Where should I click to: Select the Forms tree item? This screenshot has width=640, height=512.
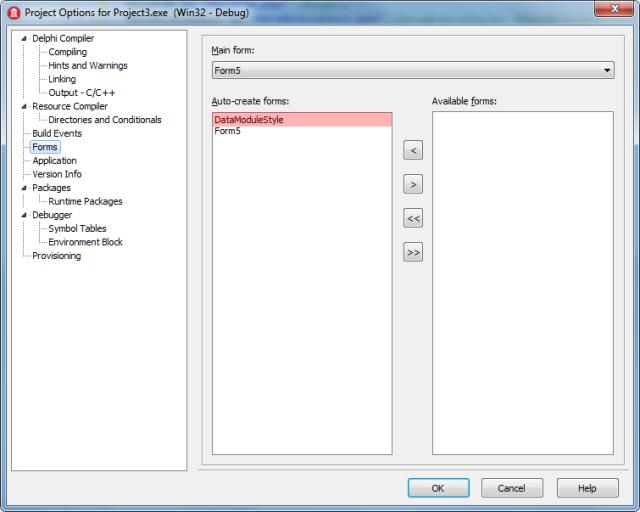pos(45,147)
